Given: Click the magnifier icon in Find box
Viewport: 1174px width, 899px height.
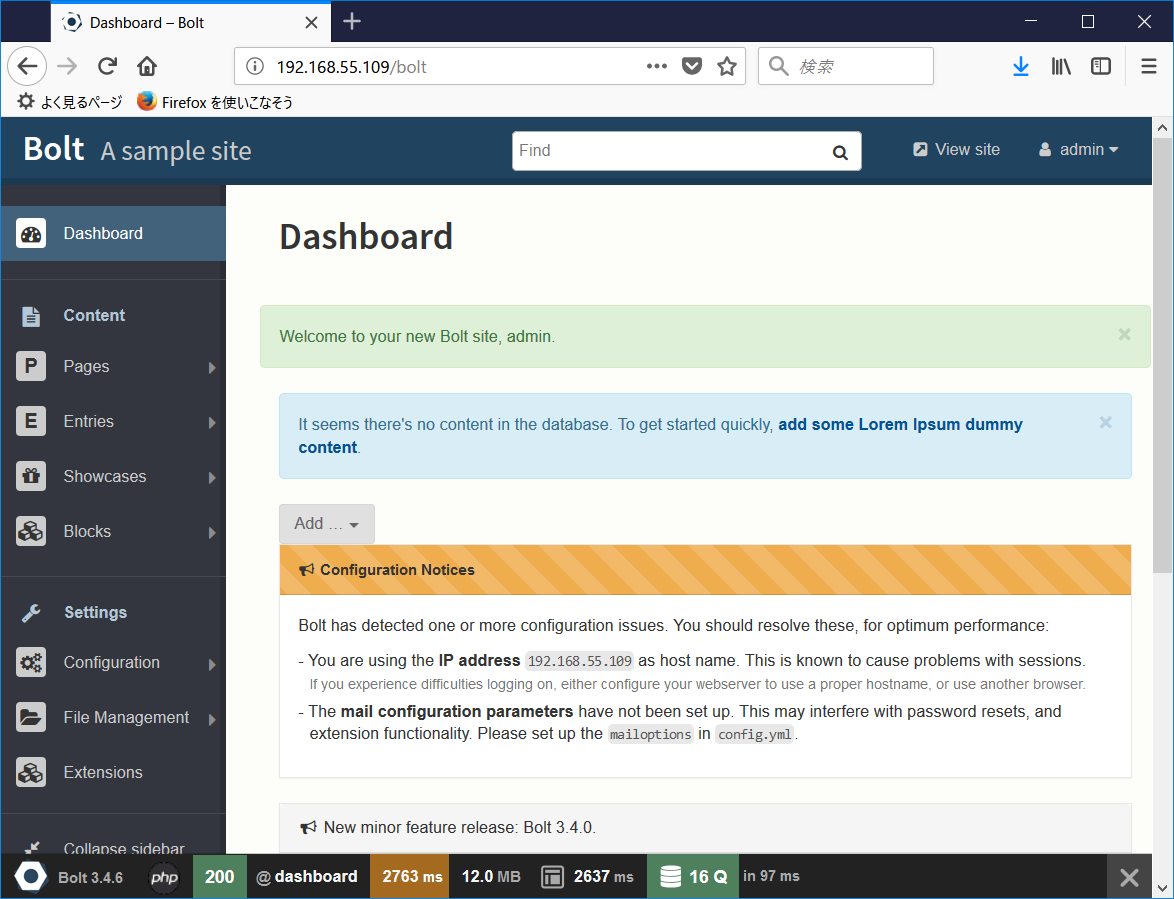Looking at the screenshot, I should pos(840,153).
